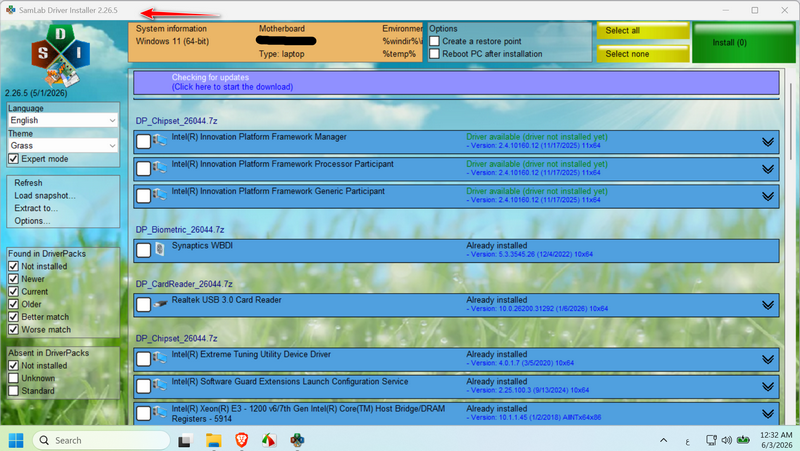
Task: Open the clock and date in taskbar
Action: tap(776, 440)
